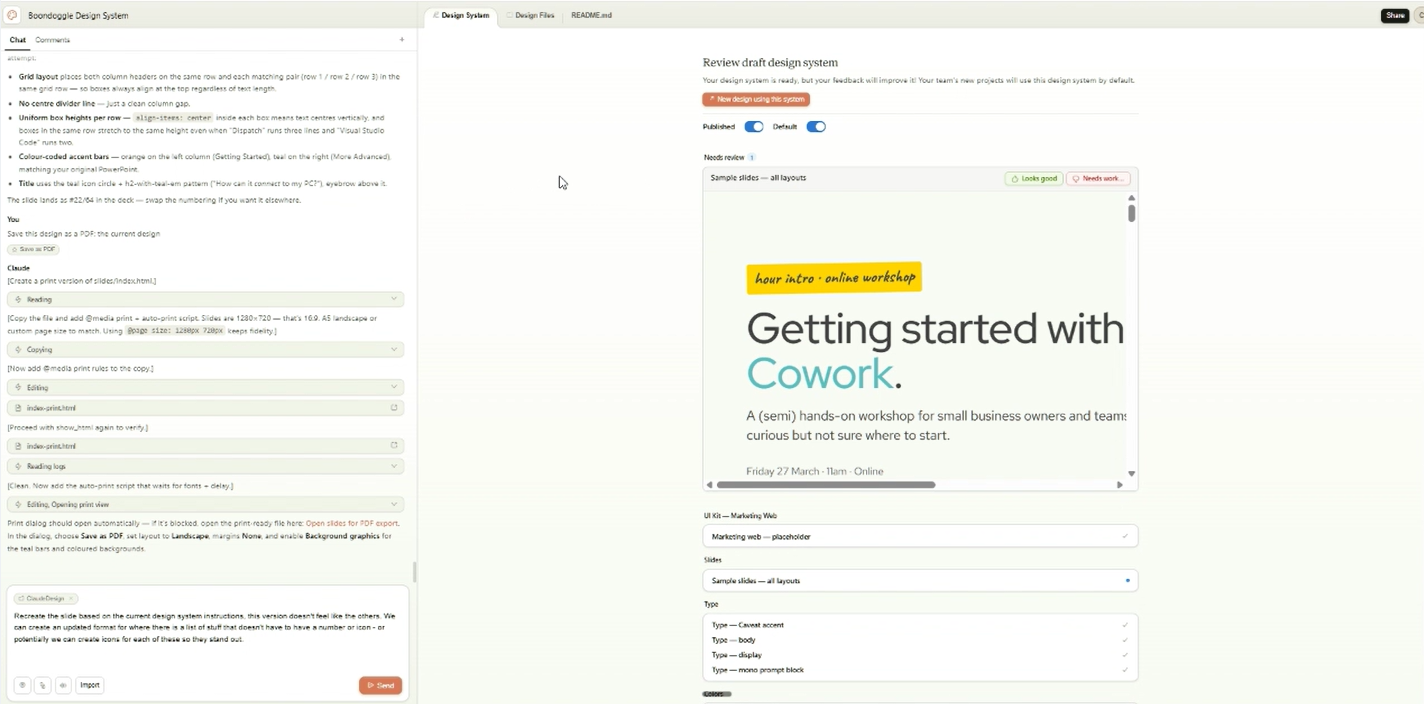Click the refresh icon on first index-print.html row
1424x704 pixels.
click(394, 408)
